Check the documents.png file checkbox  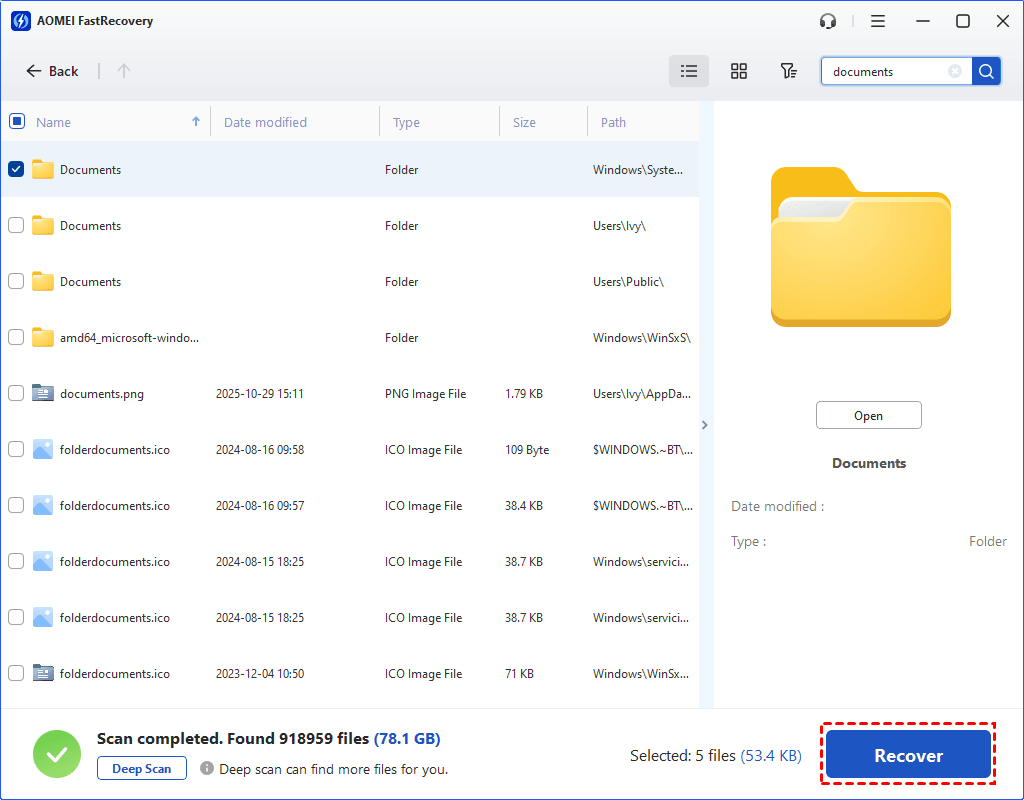click(16, 393)
